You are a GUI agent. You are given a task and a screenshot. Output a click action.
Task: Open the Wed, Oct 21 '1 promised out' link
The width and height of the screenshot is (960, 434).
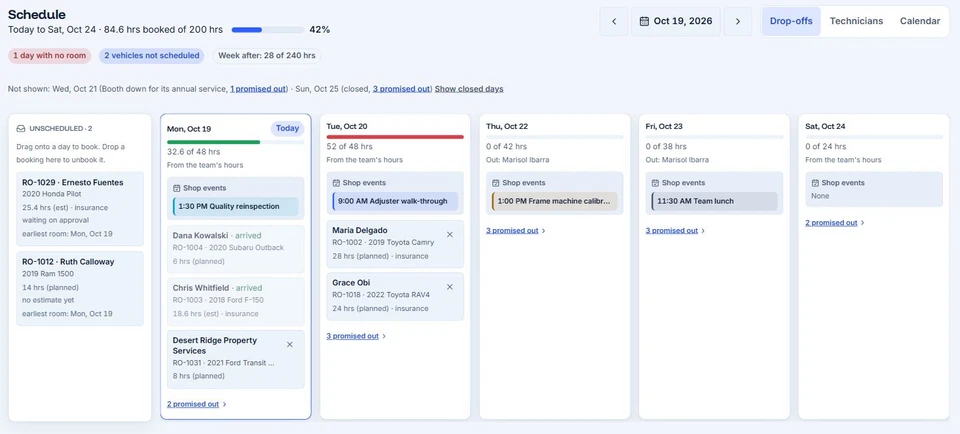point(258,89)
